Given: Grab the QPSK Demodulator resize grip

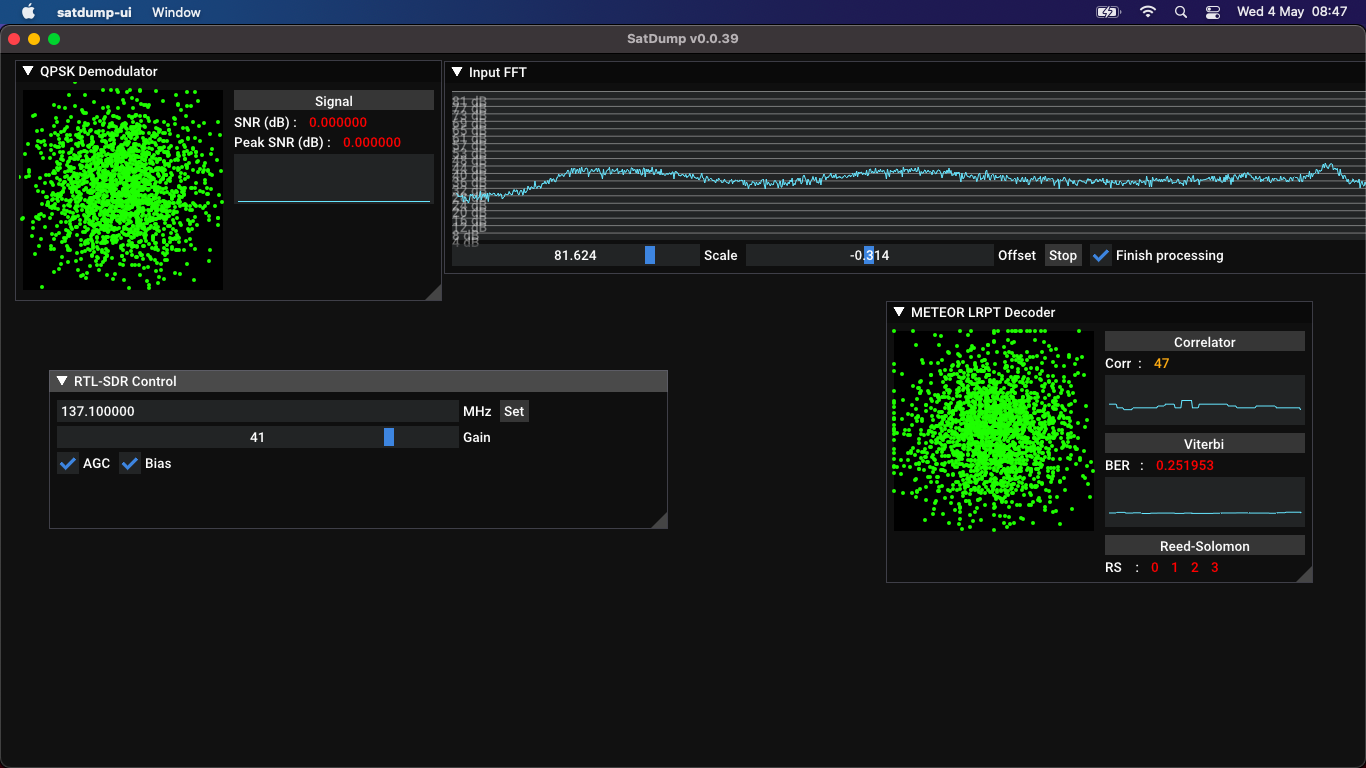Looking at the screenshot, I should click(433, 292).
